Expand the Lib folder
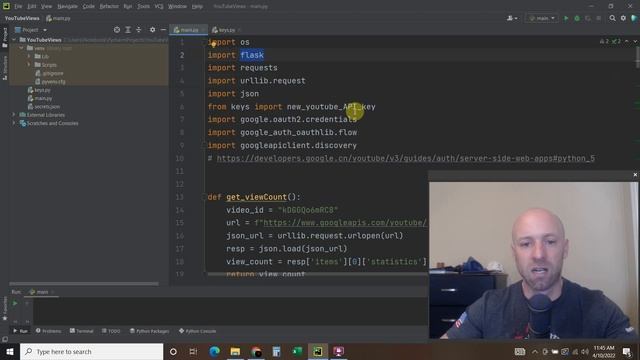The height and width of the screenshot is (360, 640). coord(29,56)
